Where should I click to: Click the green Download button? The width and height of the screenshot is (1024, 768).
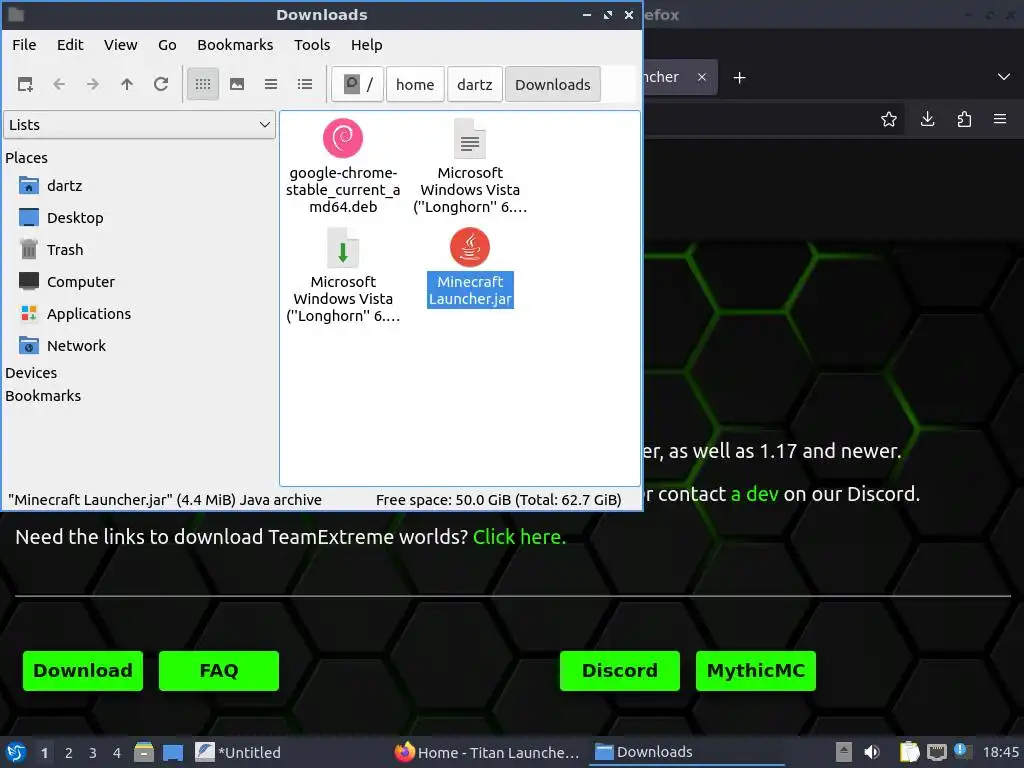tap(83, 671)
